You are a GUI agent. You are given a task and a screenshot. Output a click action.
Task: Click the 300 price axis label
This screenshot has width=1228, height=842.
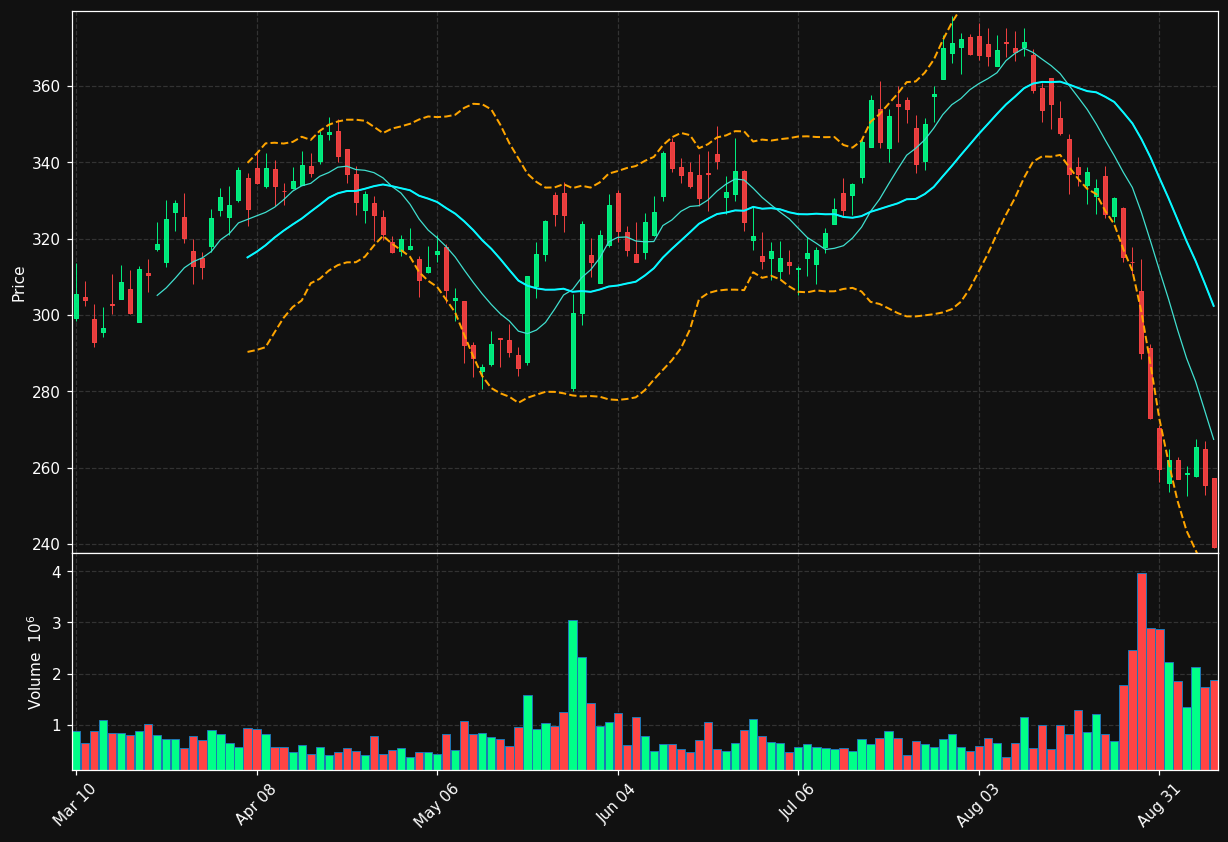(x=47, y=316)
